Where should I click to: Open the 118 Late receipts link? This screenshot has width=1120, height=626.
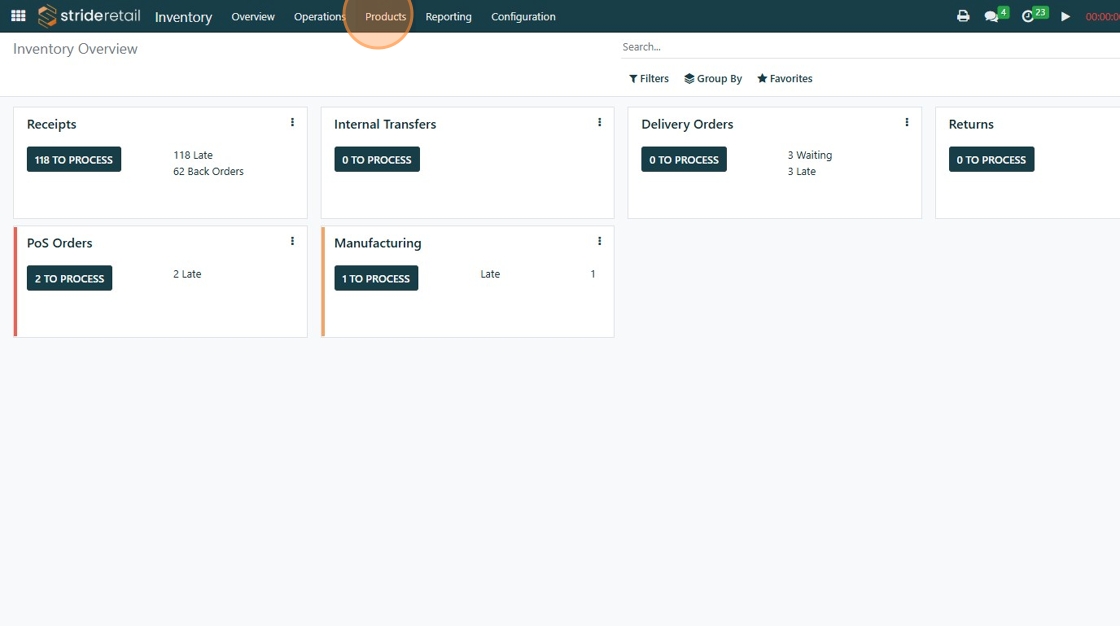[193, 155]
